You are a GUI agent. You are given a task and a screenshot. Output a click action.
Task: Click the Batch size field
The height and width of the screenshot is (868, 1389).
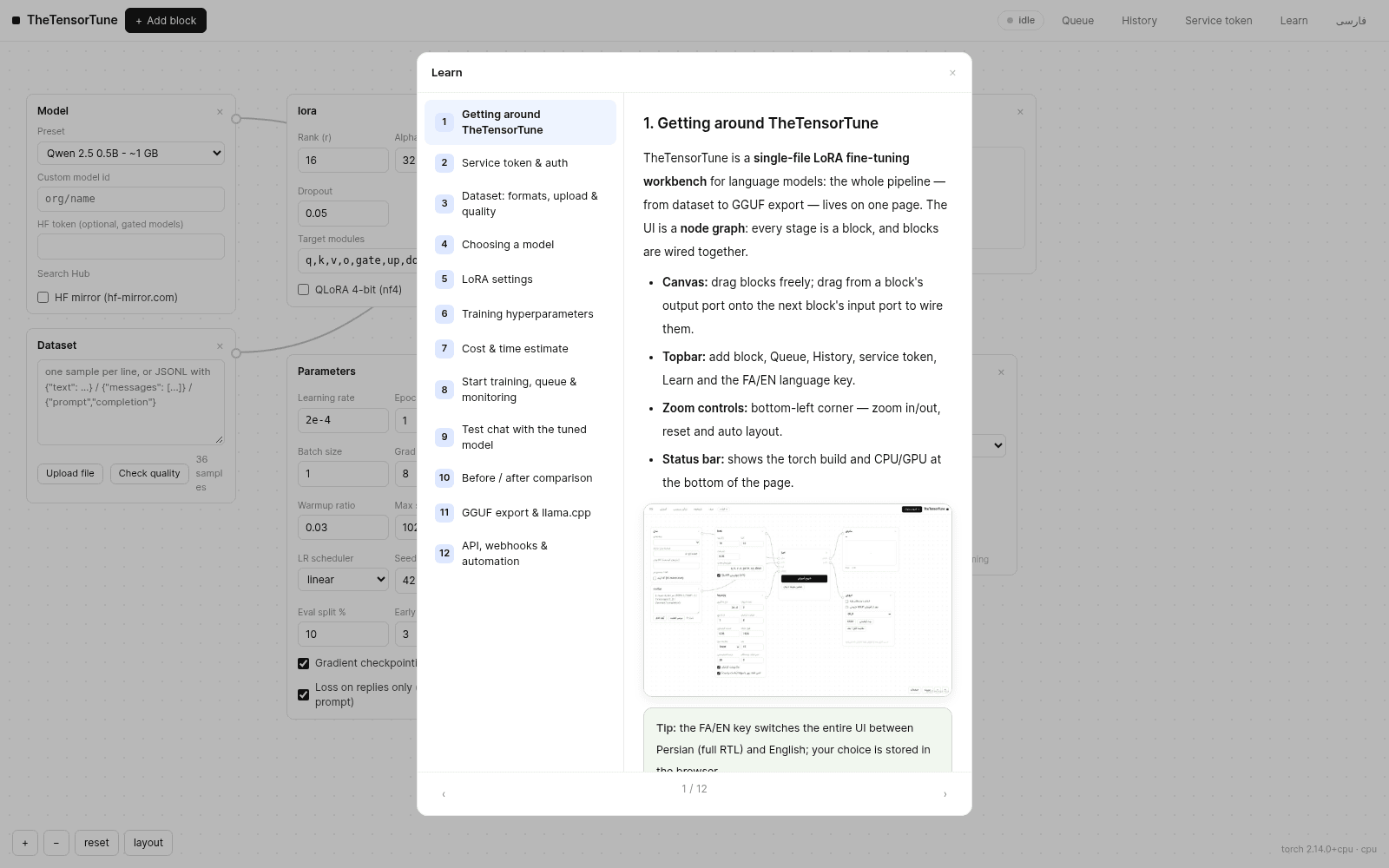(x=343, y=474)
